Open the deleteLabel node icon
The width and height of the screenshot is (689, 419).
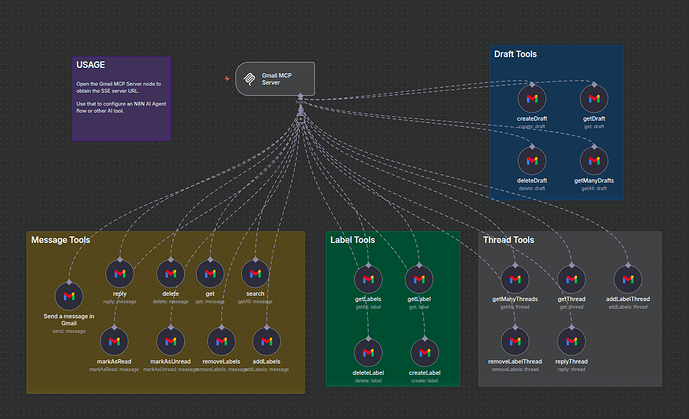coord(368,353)
